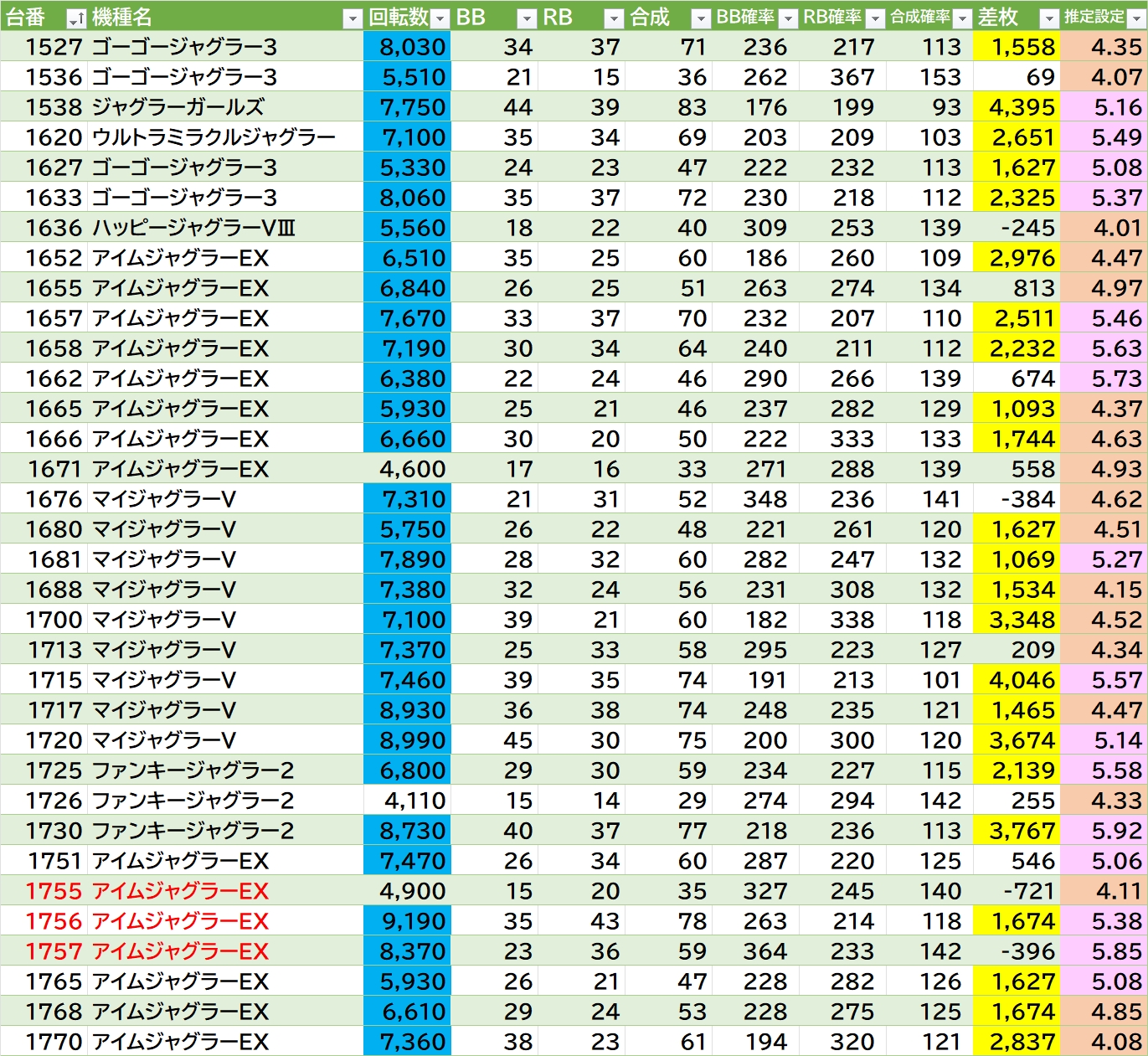Open the 推定設定 column filter dropdown
1148x1056 pixels.
[x=1136, y=18]
